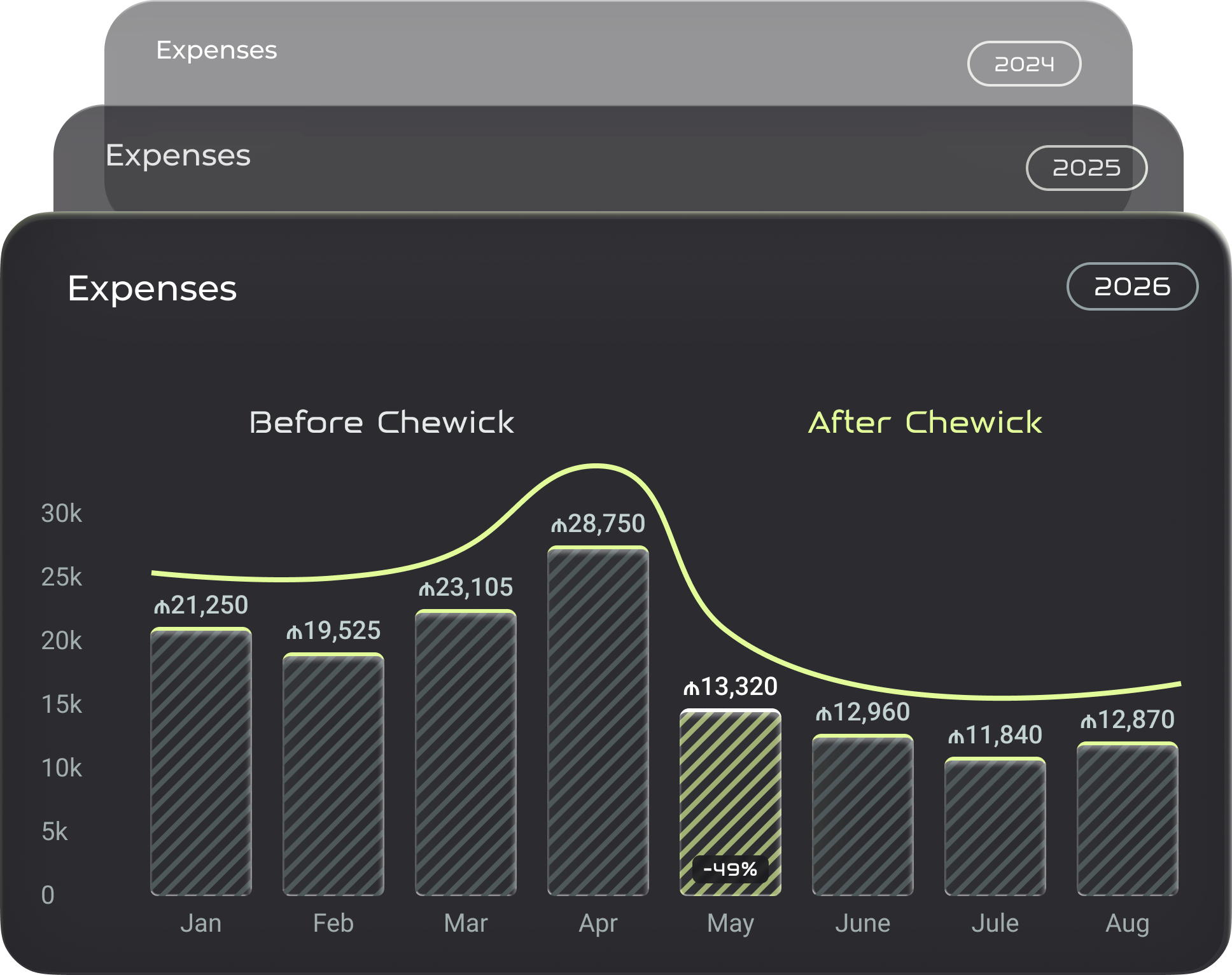Select the January expenses bar

[x=201, y=761]
